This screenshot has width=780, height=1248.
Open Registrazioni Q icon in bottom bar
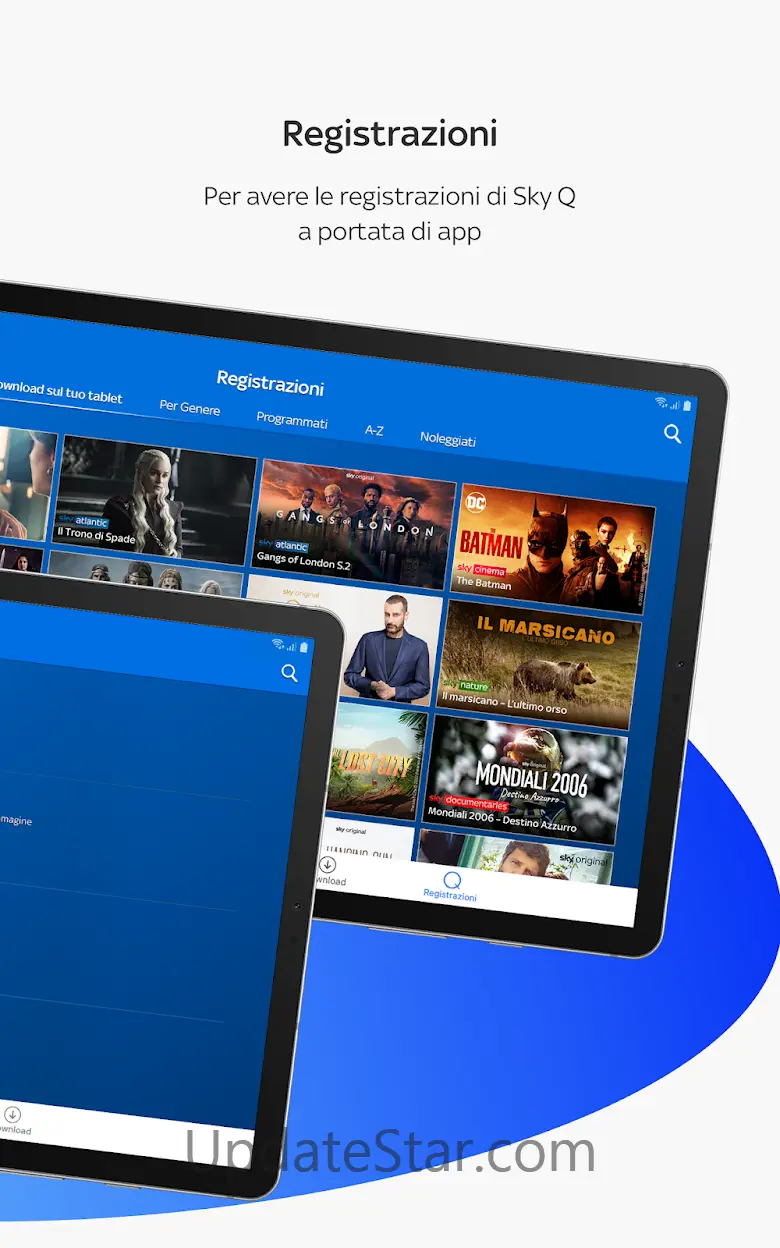pyautogui.click(x=452, y=881)
